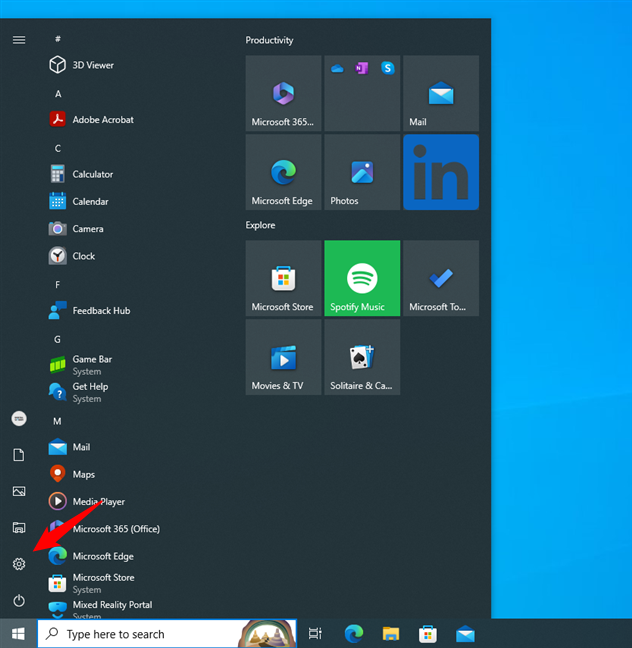This screenshot has width=632, height=648.
Task: Click the search highlights image in search box
Action: pos(267,634)
